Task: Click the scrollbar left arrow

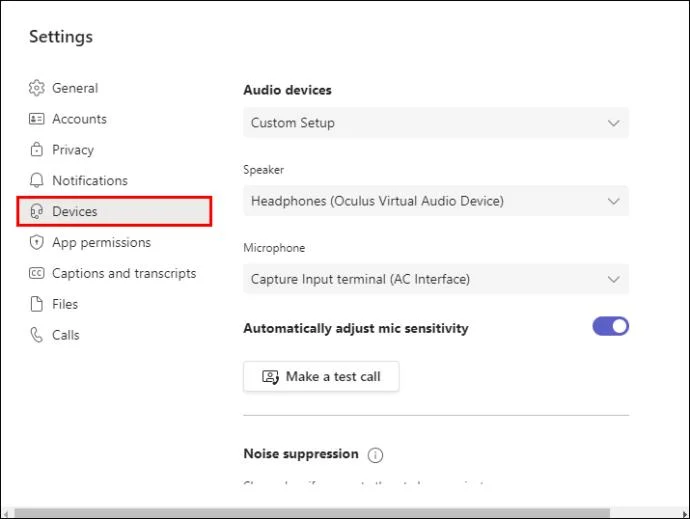Action: (6, 514)
